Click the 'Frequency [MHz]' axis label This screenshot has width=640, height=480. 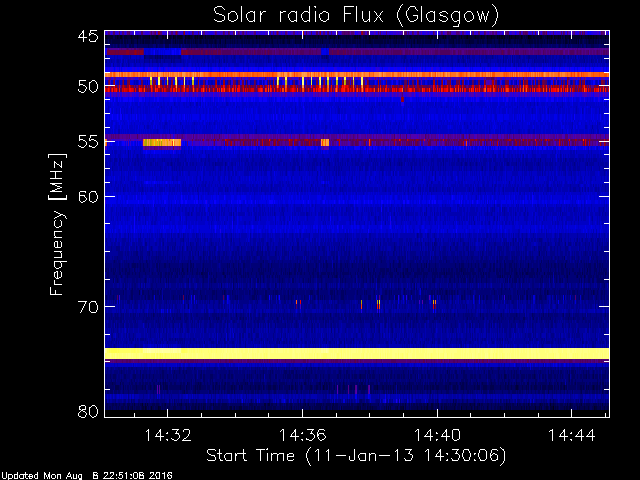point(57,224)
